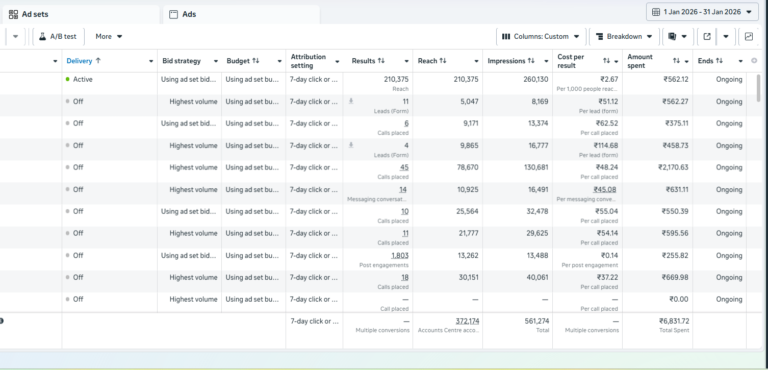
Task: Open the result link 45 Calls placed
Action: (x=405, y=167)
